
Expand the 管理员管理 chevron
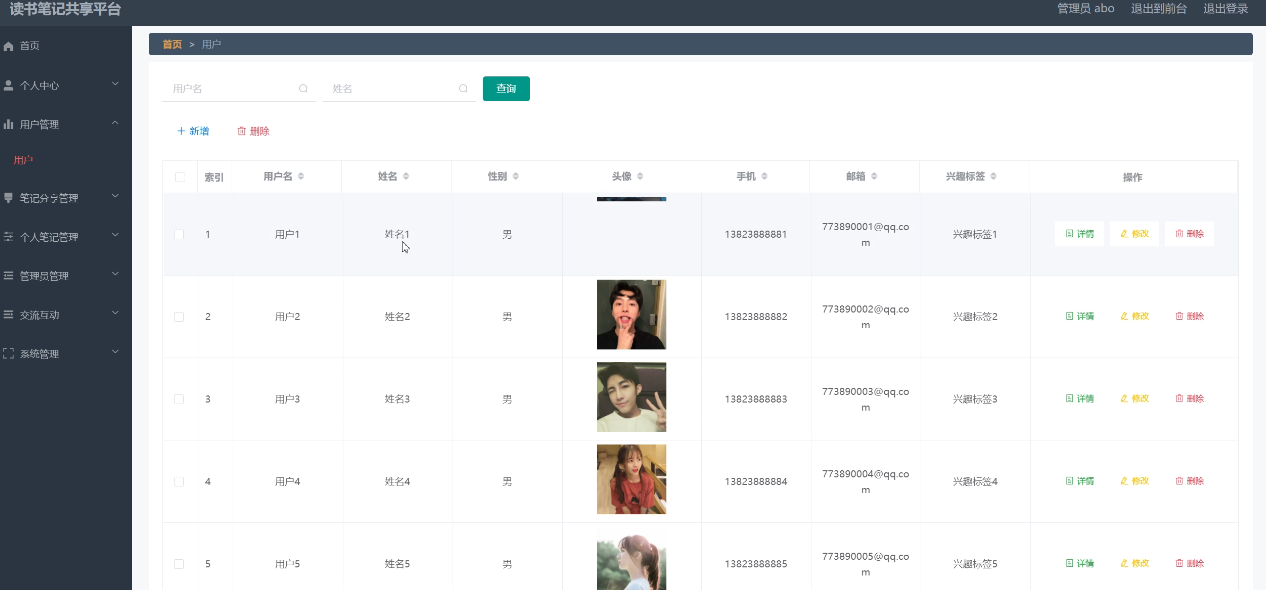click(115, 274)
